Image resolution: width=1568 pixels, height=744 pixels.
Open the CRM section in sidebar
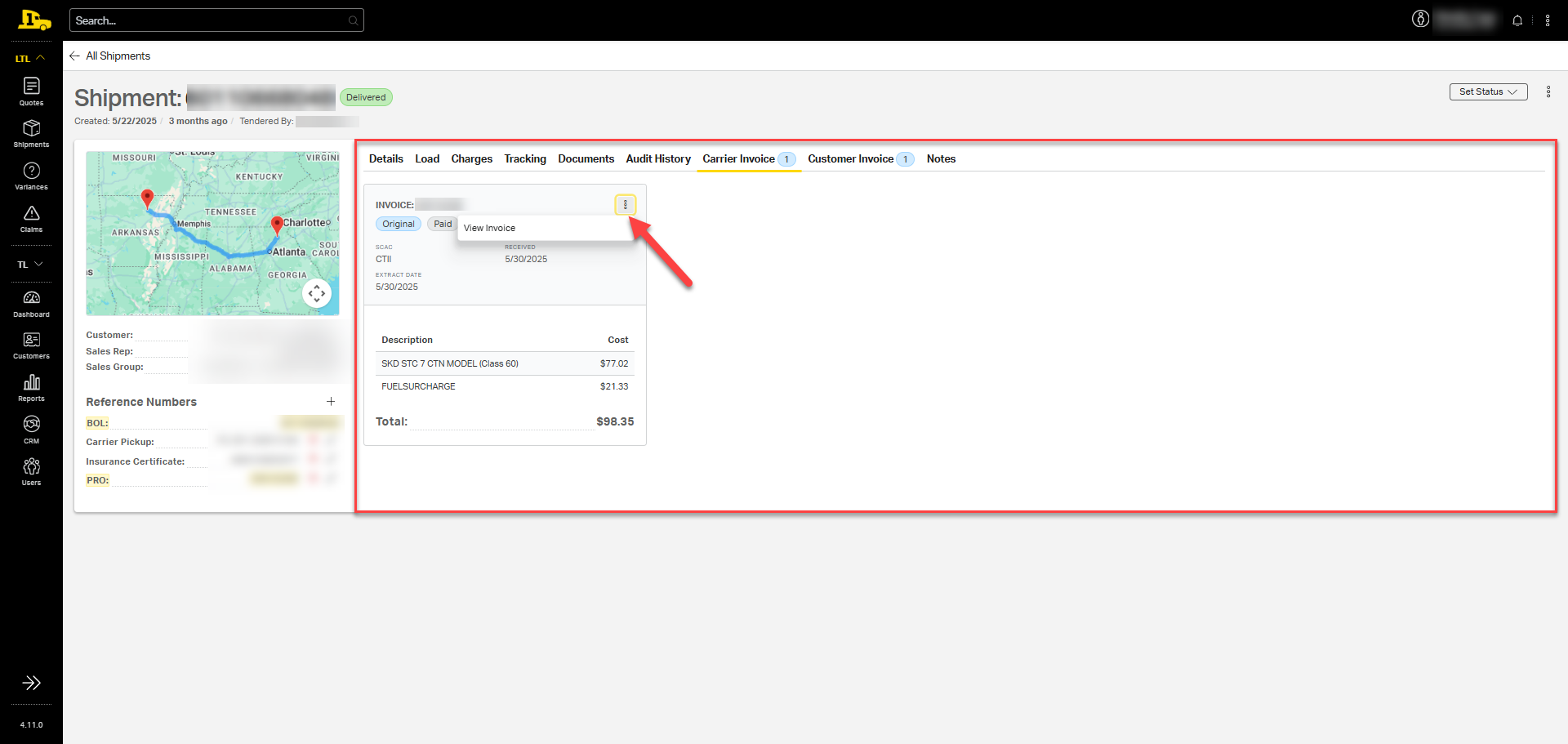point(31,430)
